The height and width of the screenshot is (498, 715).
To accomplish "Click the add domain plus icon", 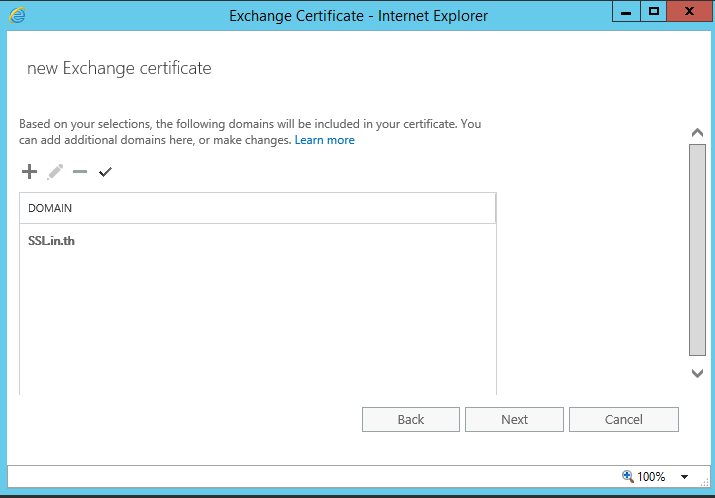I will (29, 172).
